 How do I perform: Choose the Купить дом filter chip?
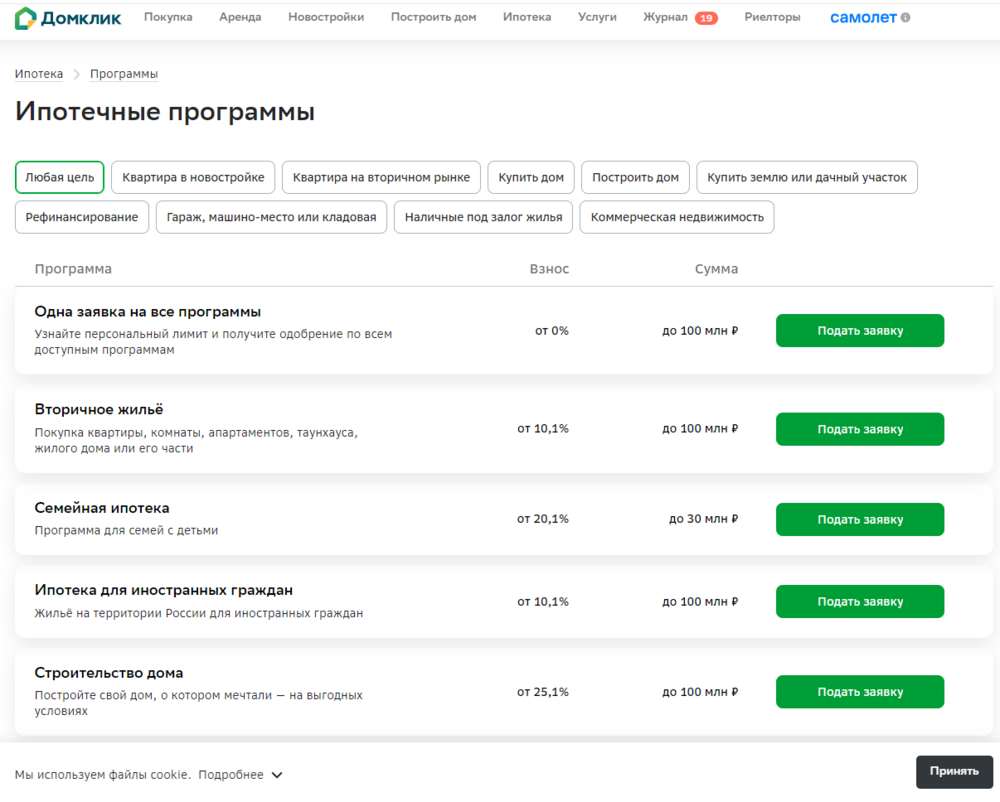pos(531,177)
